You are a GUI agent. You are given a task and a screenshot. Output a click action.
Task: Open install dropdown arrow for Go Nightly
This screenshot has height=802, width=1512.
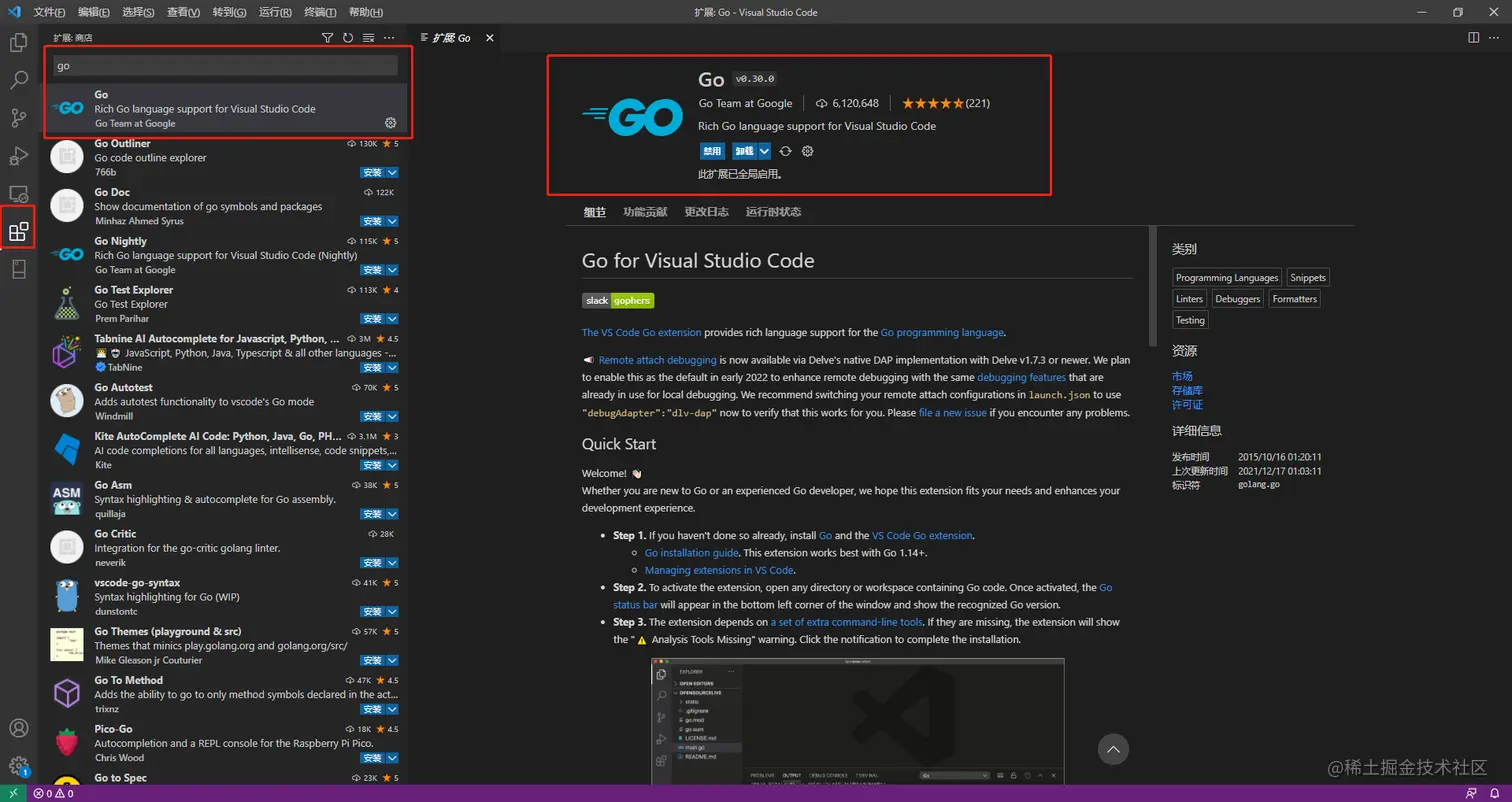tap(393, 270)
